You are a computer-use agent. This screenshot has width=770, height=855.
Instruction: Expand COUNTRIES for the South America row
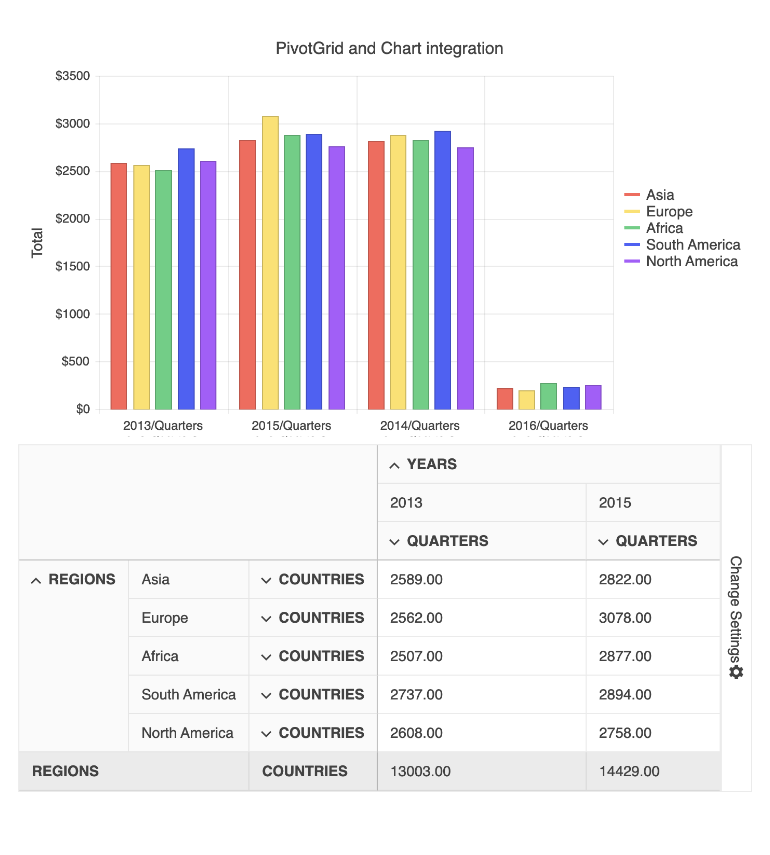[266, 694]
